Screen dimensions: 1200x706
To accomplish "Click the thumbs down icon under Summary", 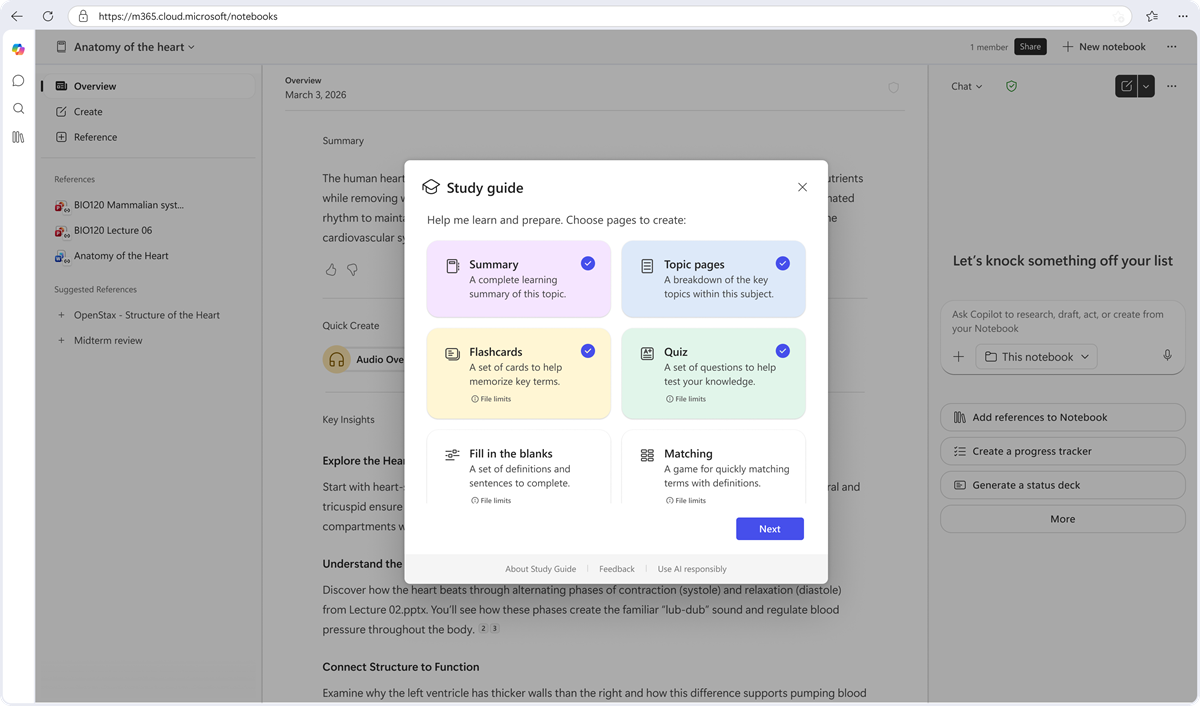I will pos(352,270).
